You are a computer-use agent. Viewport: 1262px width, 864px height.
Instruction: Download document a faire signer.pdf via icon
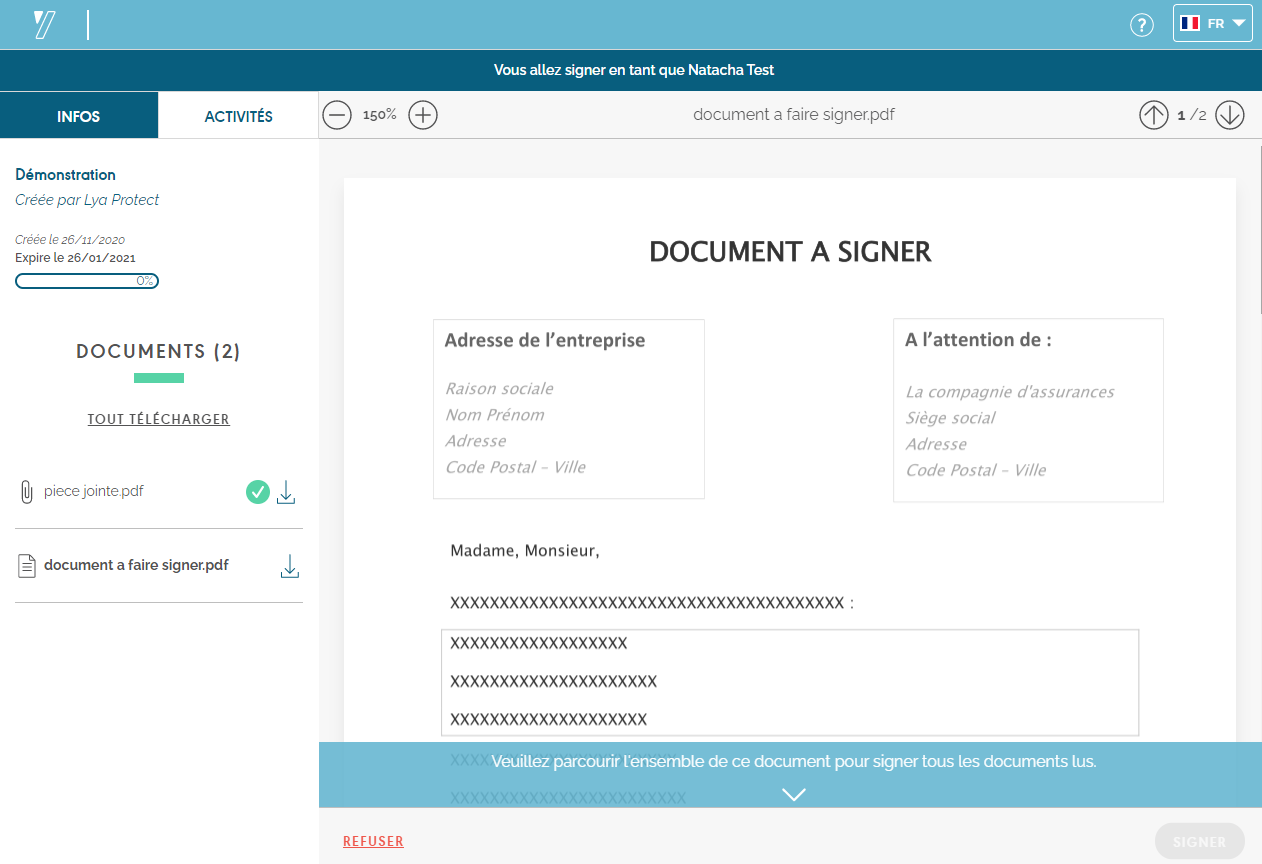289,566
